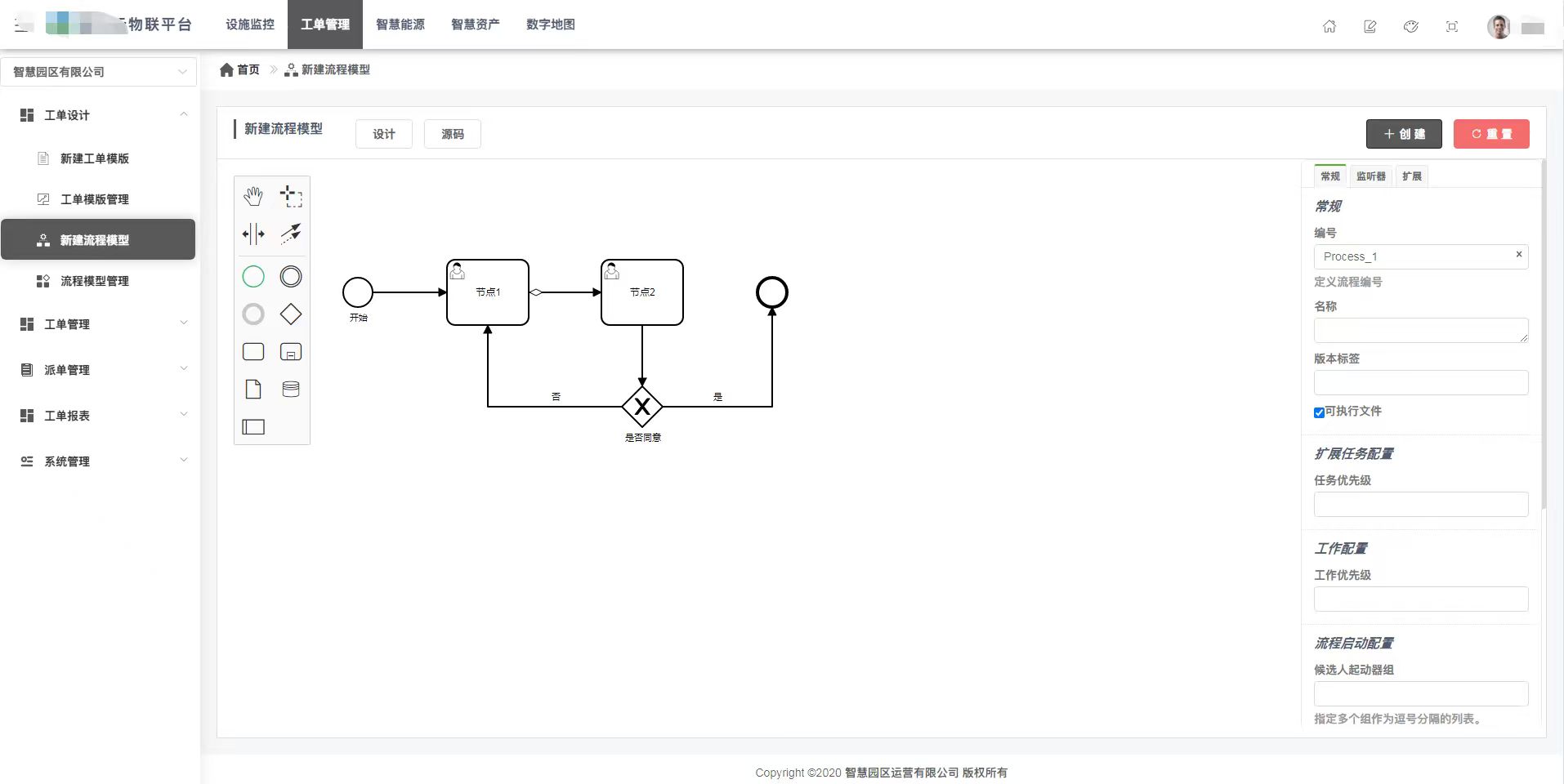The image size is (1564, 784).
Task: Click the home icon in top bar
Action: coord(1329,26)
